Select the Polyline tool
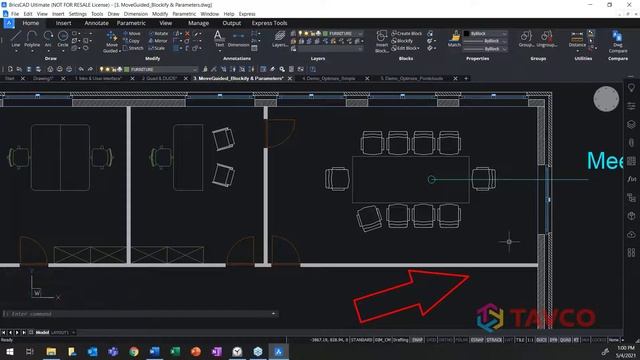Viewport: 640px width, 360px height. tap(32, 39)
